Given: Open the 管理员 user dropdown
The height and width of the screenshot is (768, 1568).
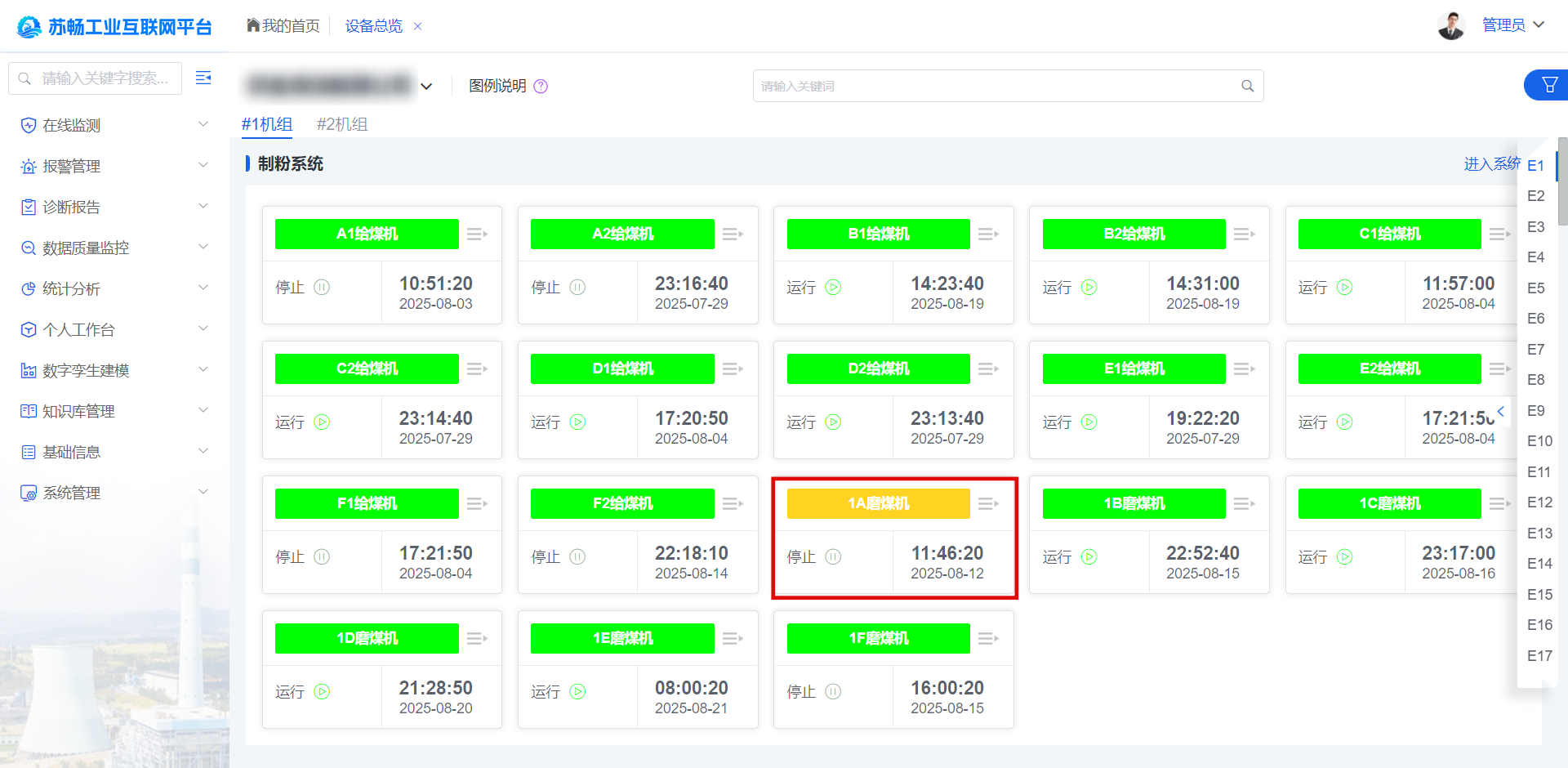Looking at the screenshot, I should coord(1512,25).
